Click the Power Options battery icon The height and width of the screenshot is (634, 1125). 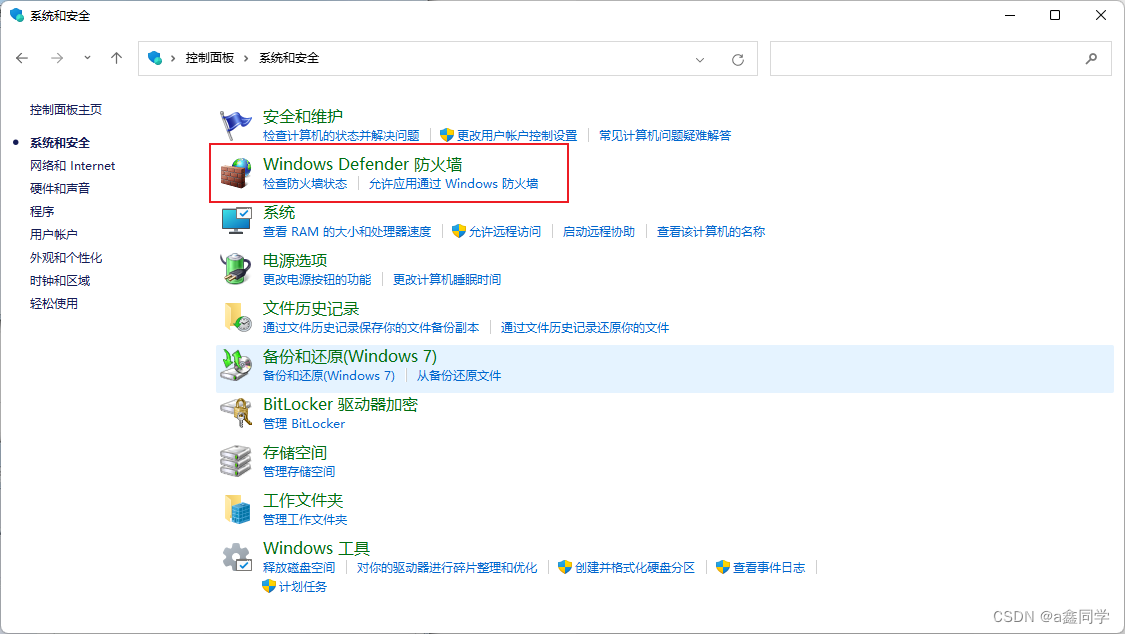point(235,268)
